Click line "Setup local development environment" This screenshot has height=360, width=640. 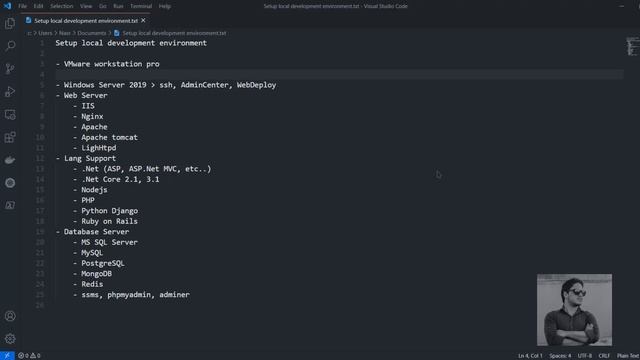click(x=131, y=43)
